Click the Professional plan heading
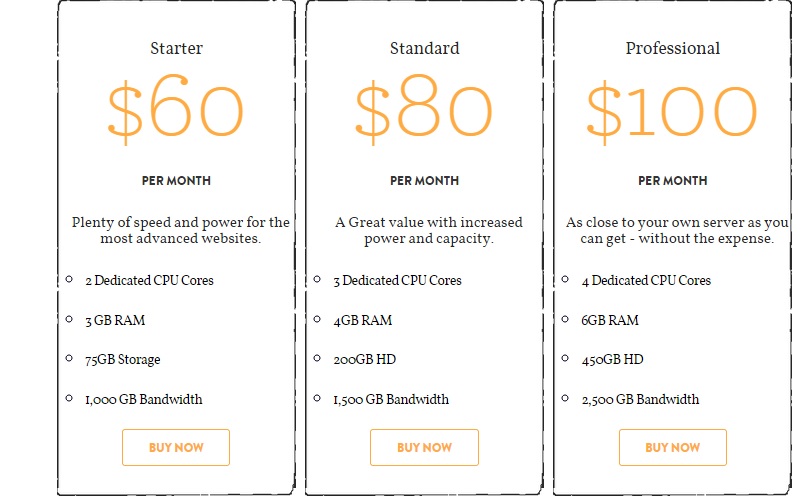Viewport: 807px width, 496px height. [672, 48]
